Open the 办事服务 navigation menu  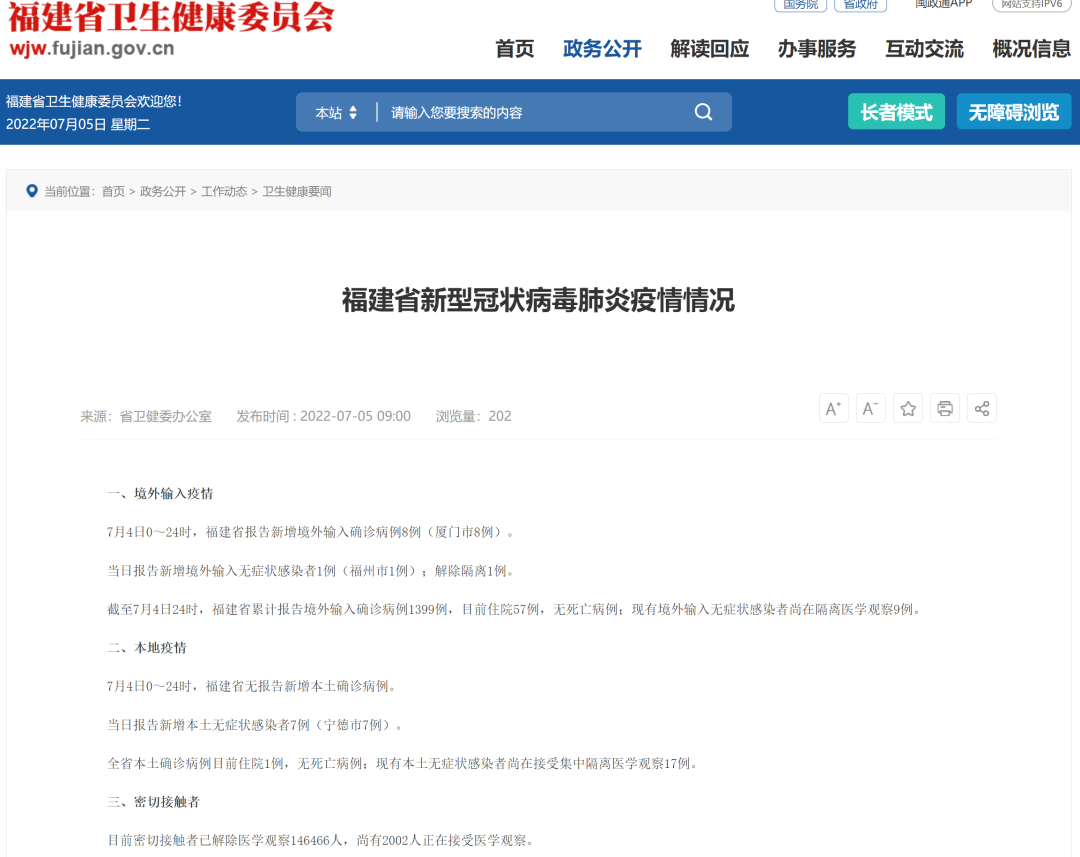point(817,49)
